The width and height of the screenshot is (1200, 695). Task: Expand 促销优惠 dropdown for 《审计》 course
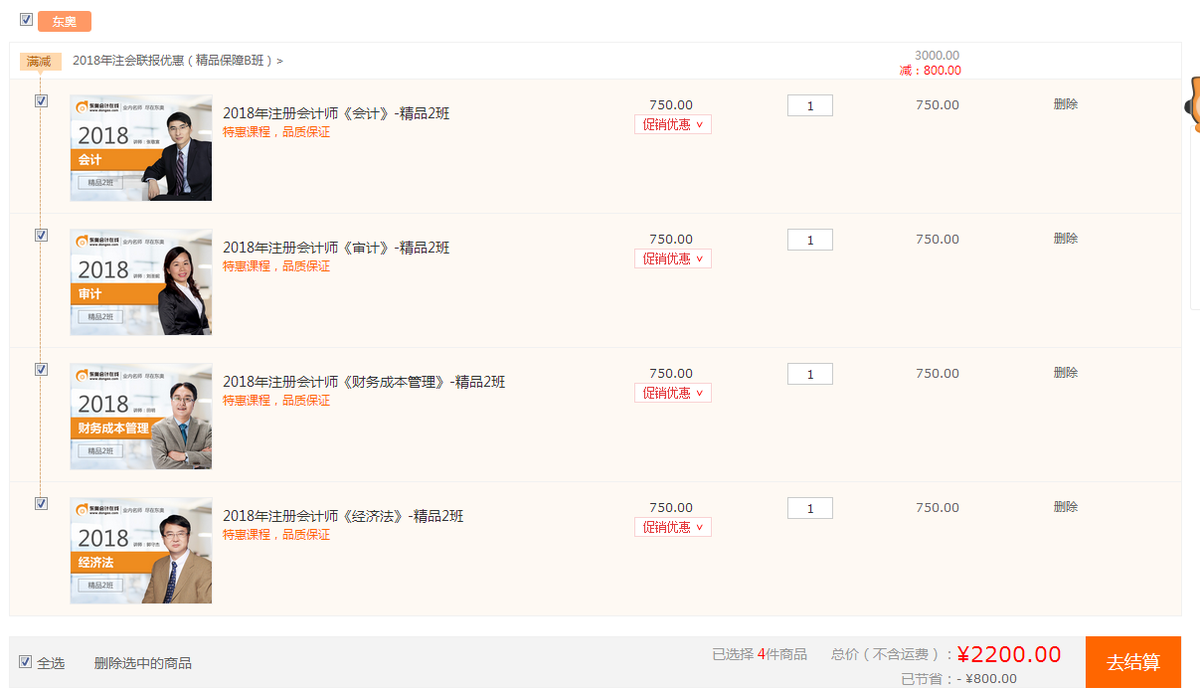[x=673, y=259]
